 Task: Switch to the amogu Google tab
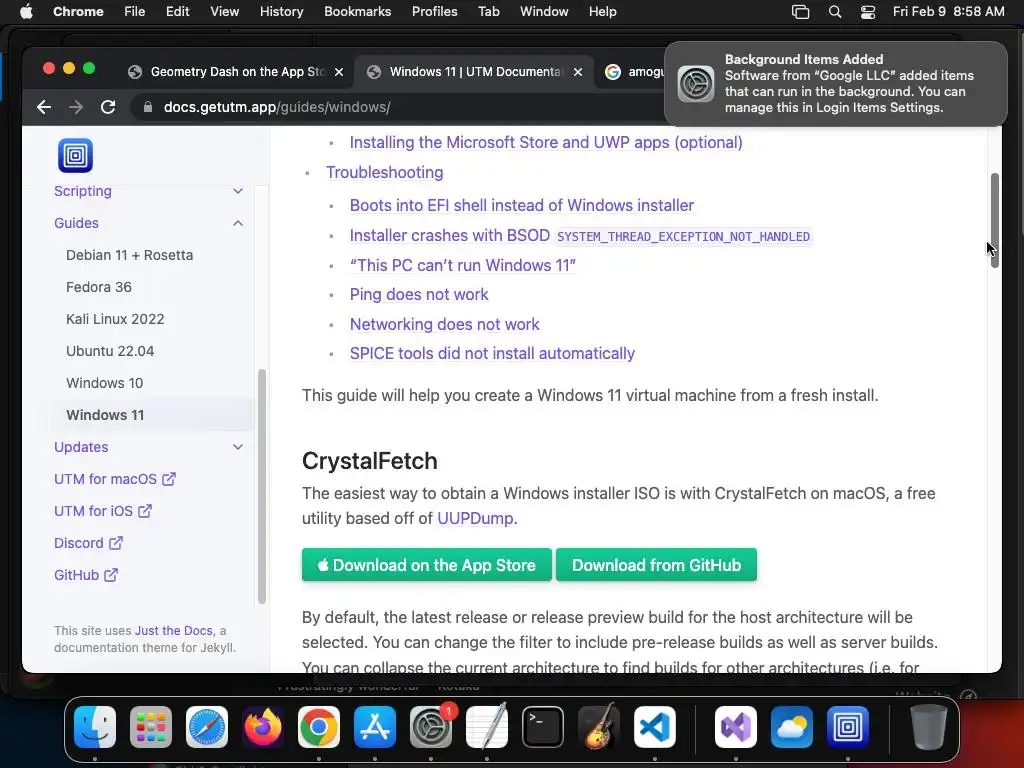click(x=633, y=72)
